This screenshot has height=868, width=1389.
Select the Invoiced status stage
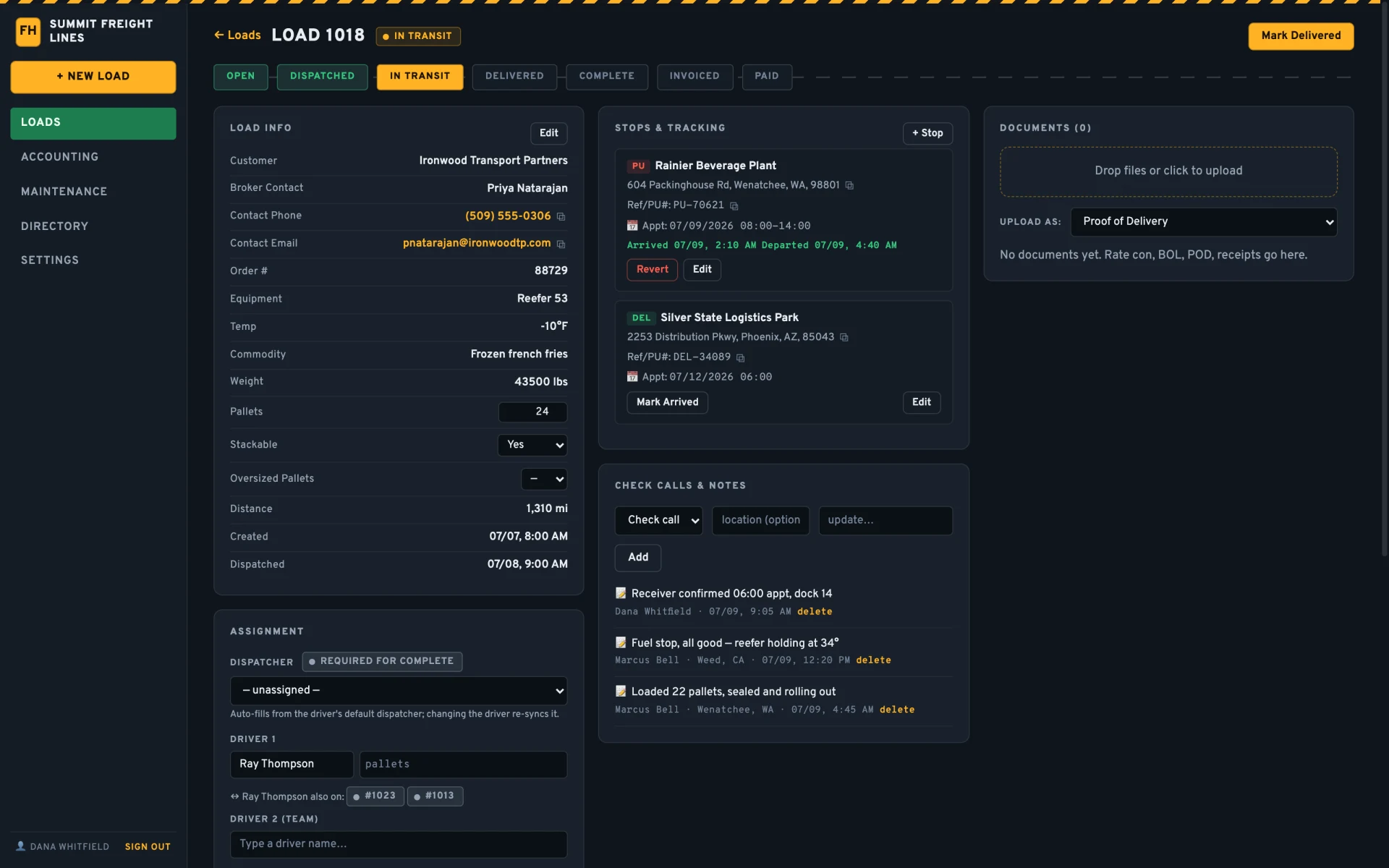point(694,77)
